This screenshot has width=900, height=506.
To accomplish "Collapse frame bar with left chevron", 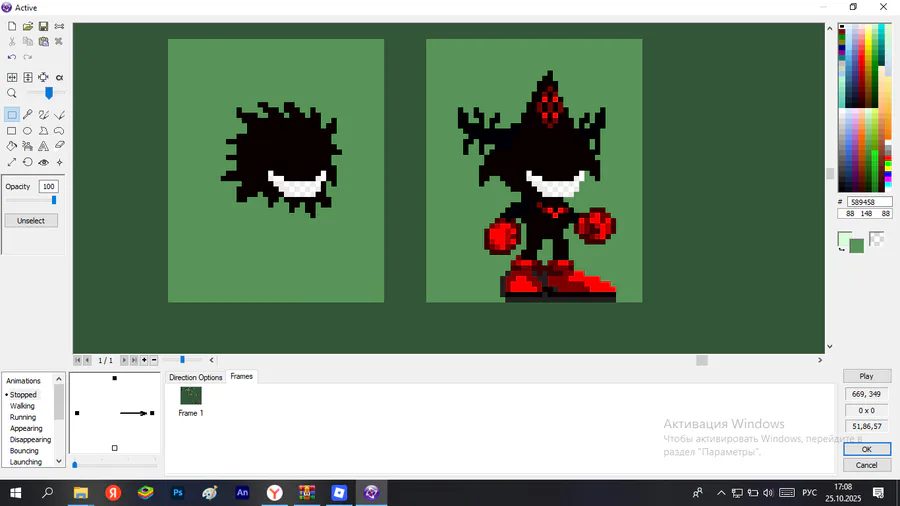I will (x=212, y=360).
